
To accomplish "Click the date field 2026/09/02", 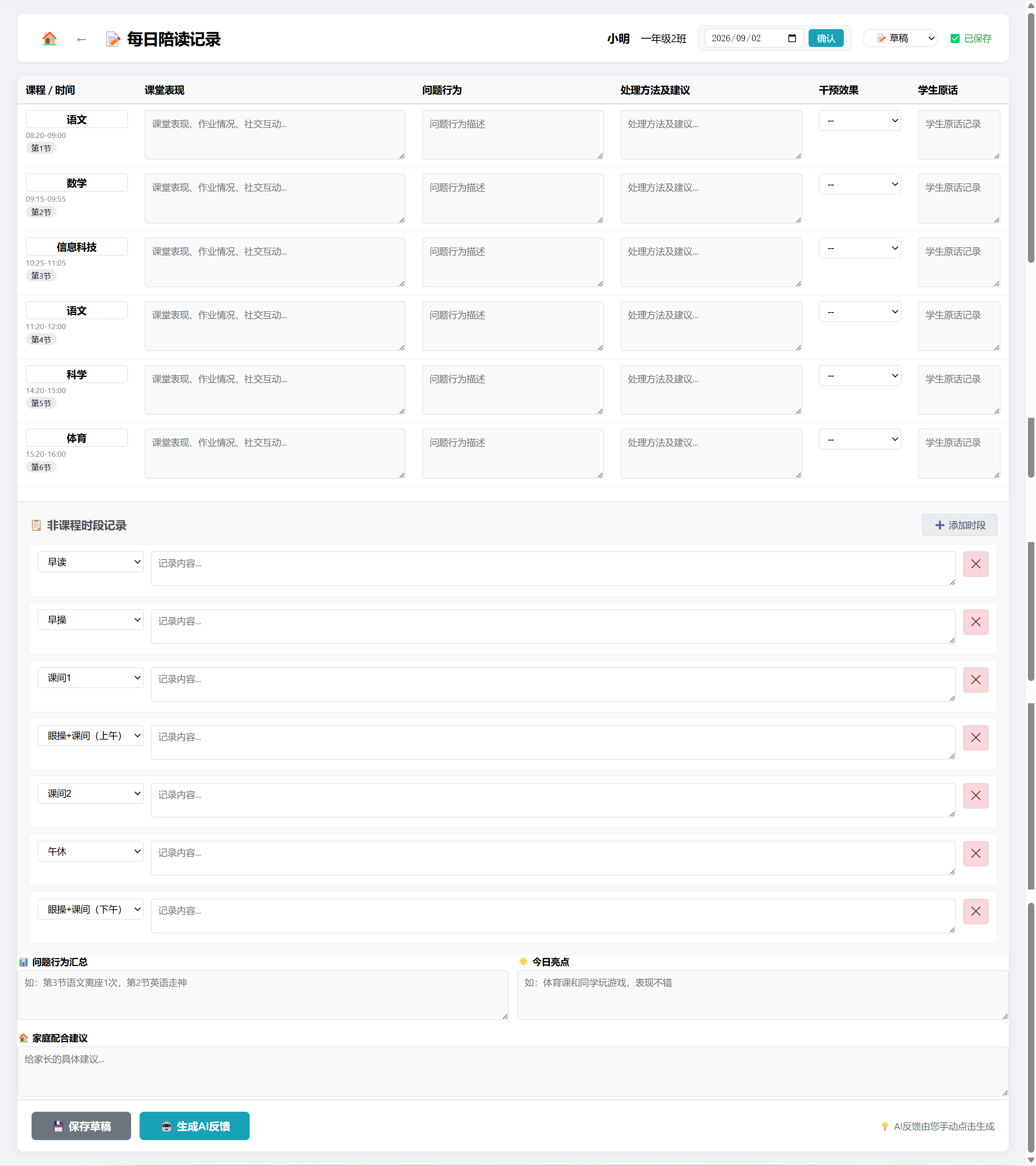I will point(754,38).
